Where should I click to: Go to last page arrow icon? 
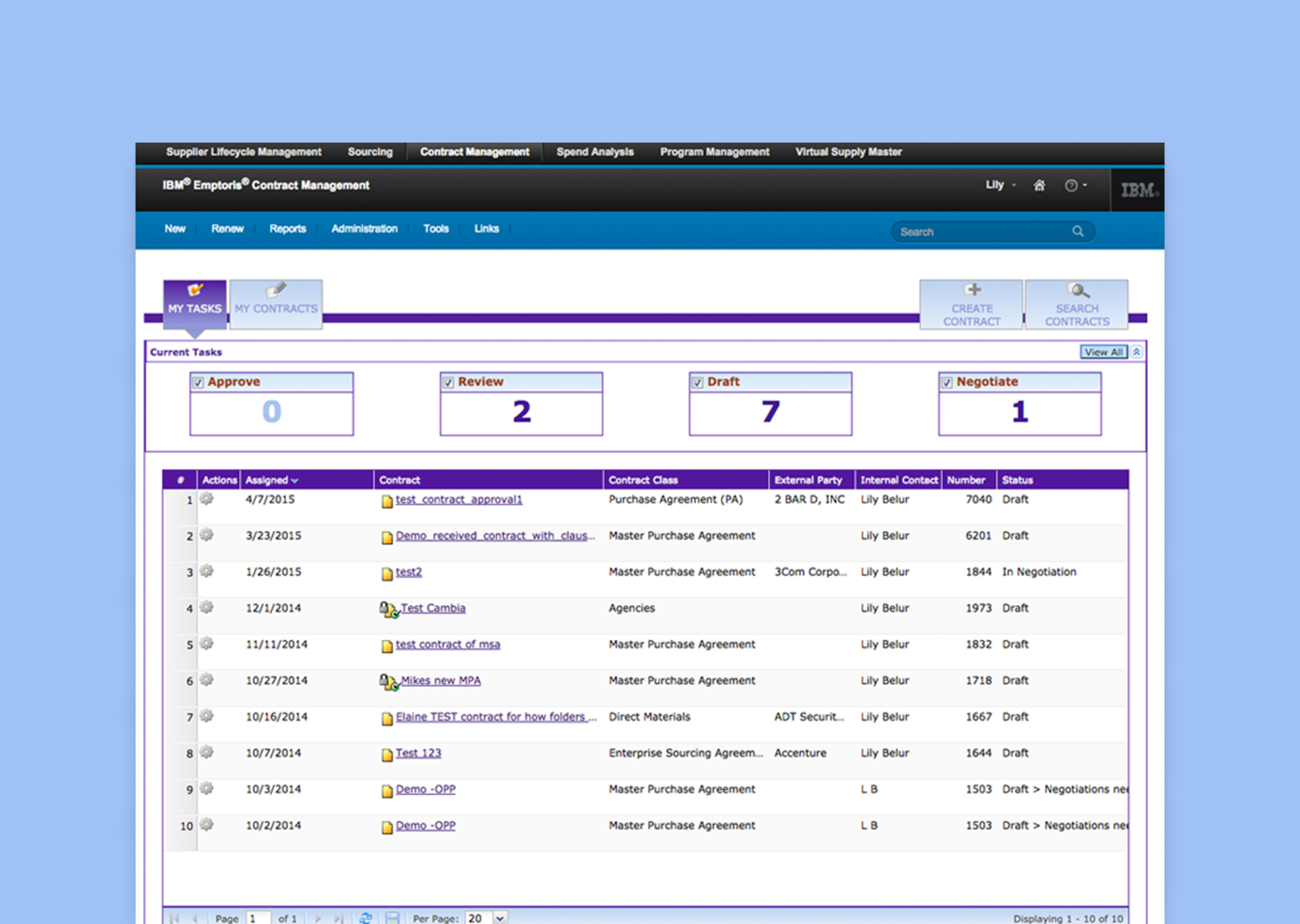click(x=339, y=918)
